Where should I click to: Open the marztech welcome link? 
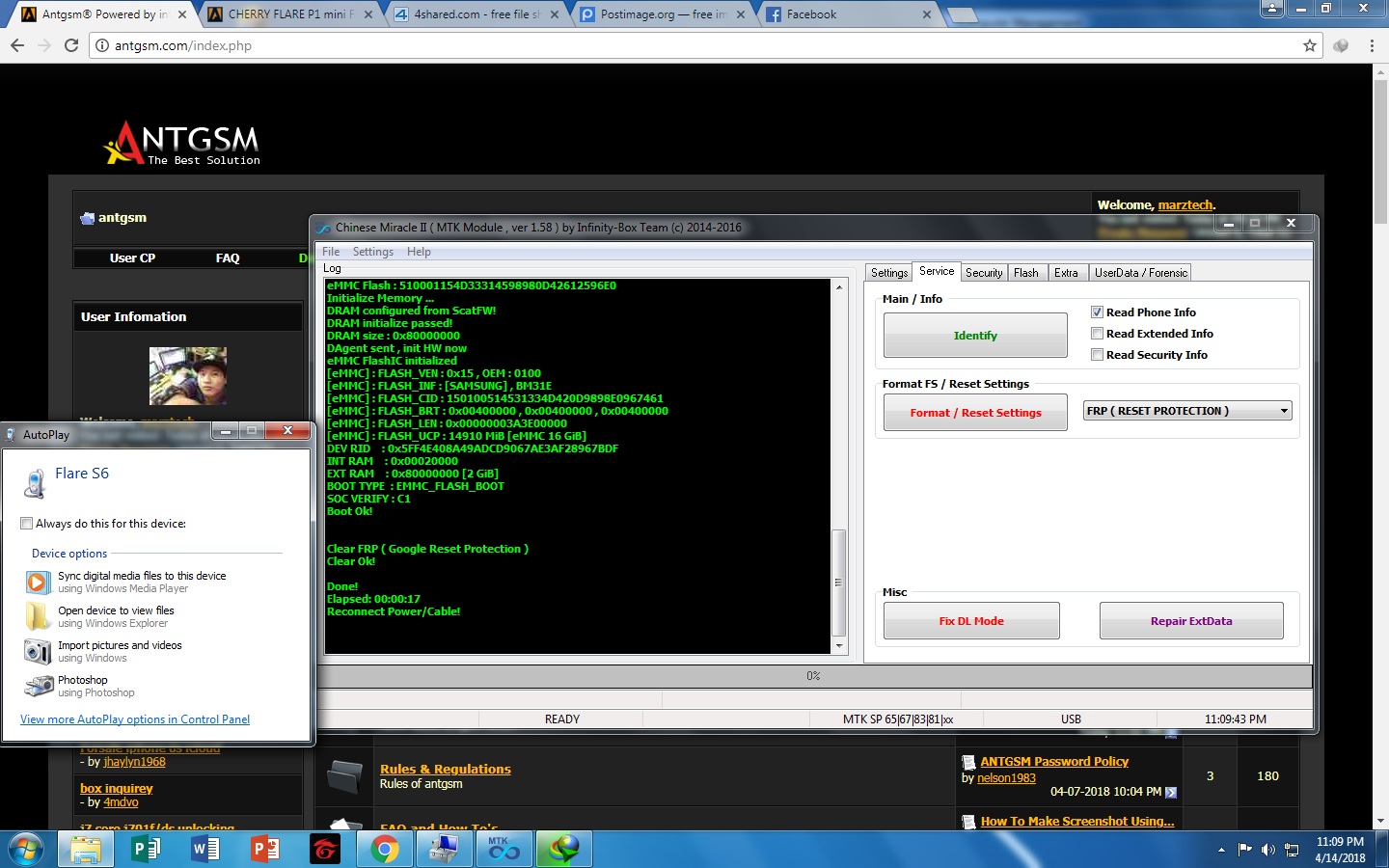[1185, 205]
